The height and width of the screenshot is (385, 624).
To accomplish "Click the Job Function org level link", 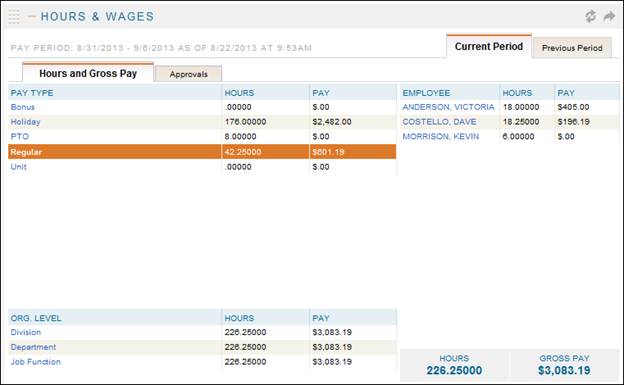I will 35,362.
